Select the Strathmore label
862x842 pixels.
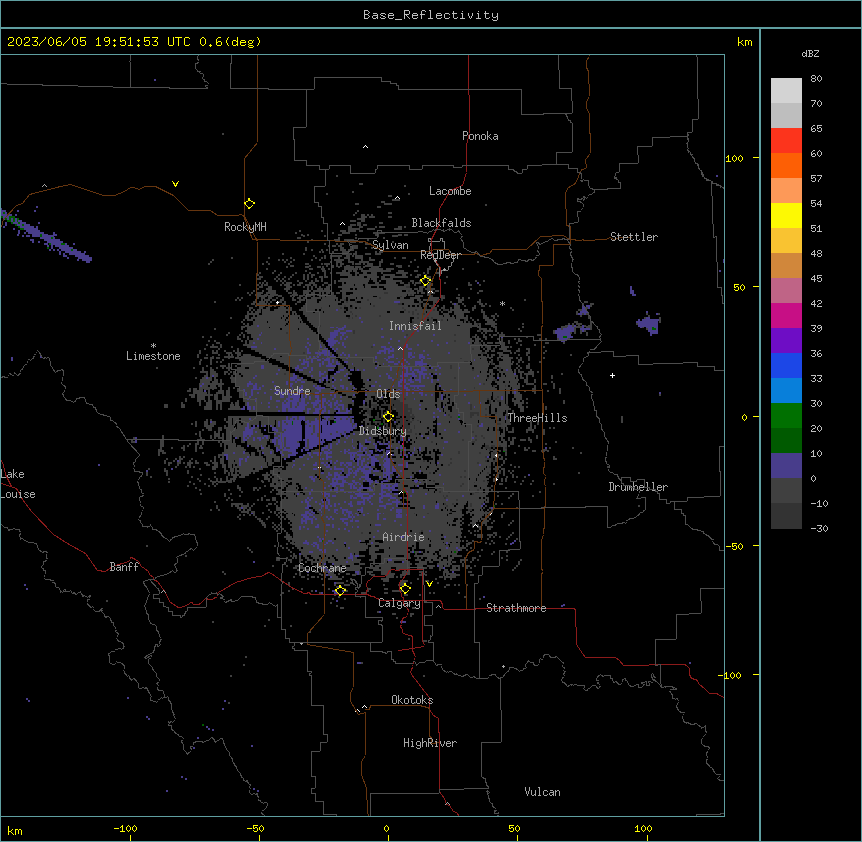pos(516,608)
